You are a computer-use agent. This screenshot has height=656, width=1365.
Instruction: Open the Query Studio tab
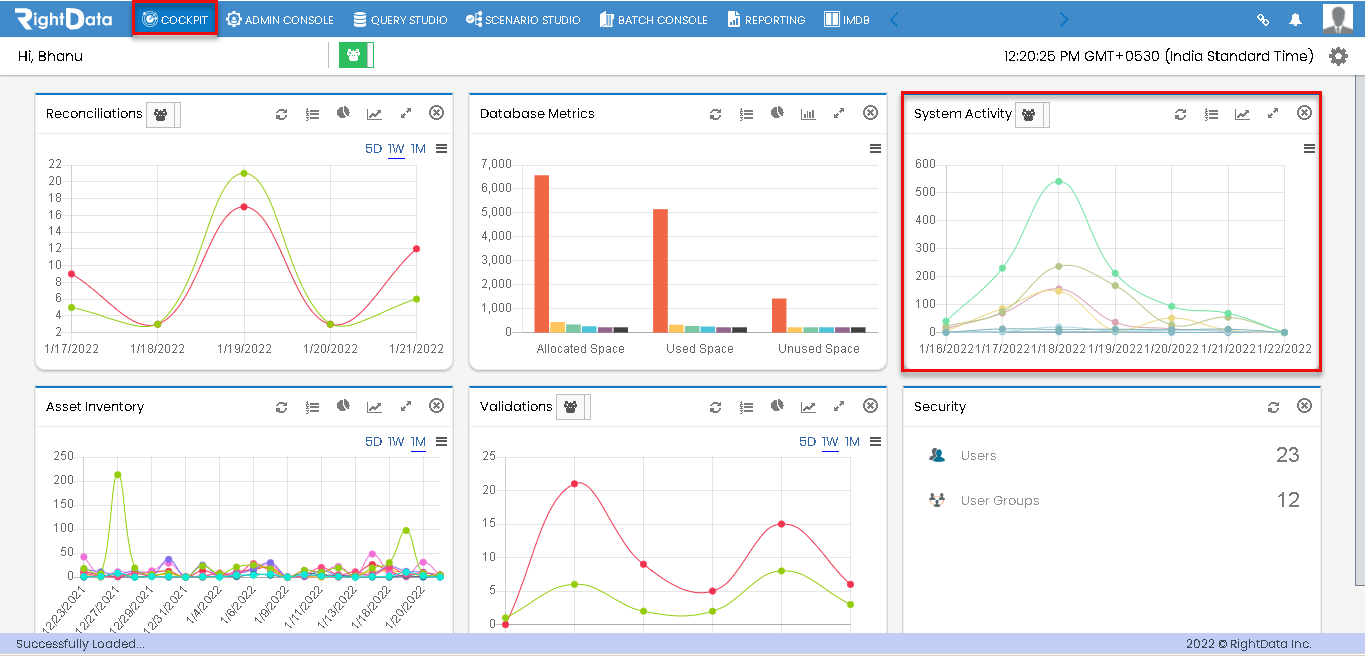pyautogui.click(x=400, y=20)
